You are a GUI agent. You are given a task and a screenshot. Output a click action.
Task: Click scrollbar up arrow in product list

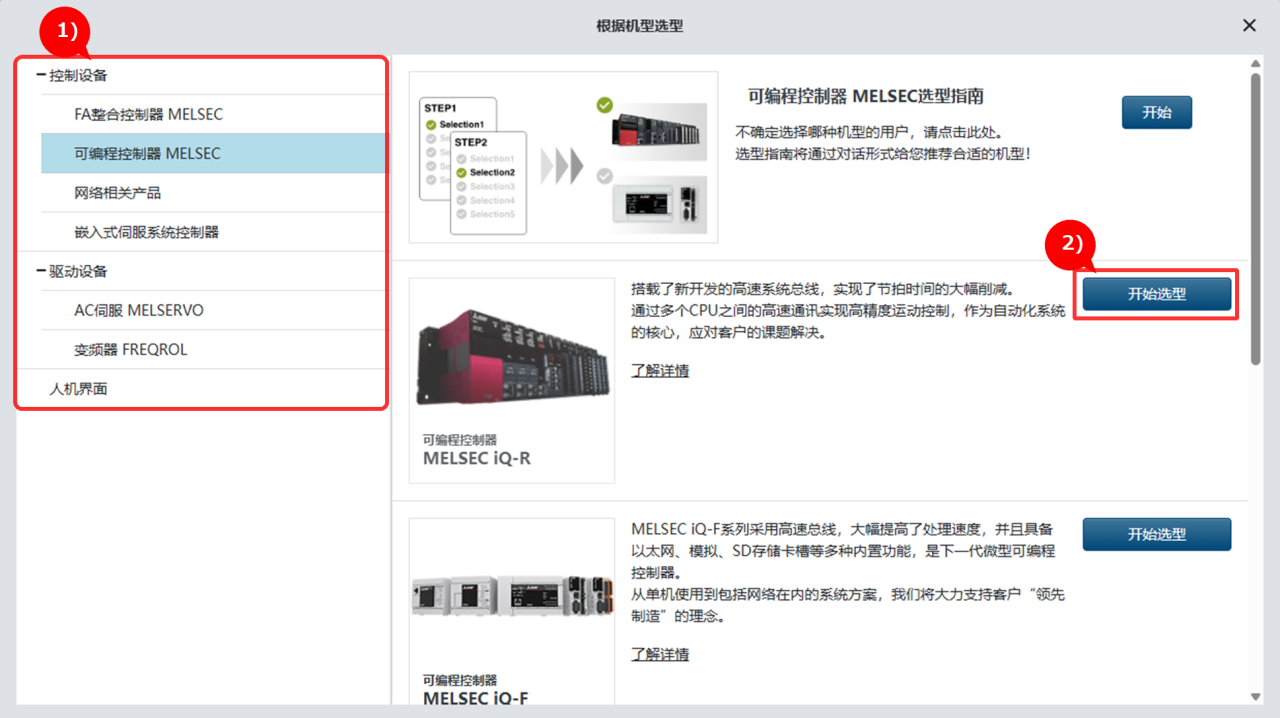click(1256, 65)
